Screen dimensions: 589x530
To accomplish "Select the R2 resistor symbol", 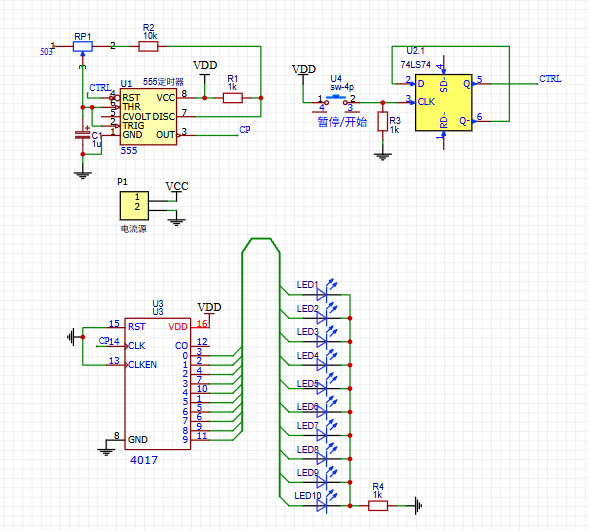I will pos(148,47).
